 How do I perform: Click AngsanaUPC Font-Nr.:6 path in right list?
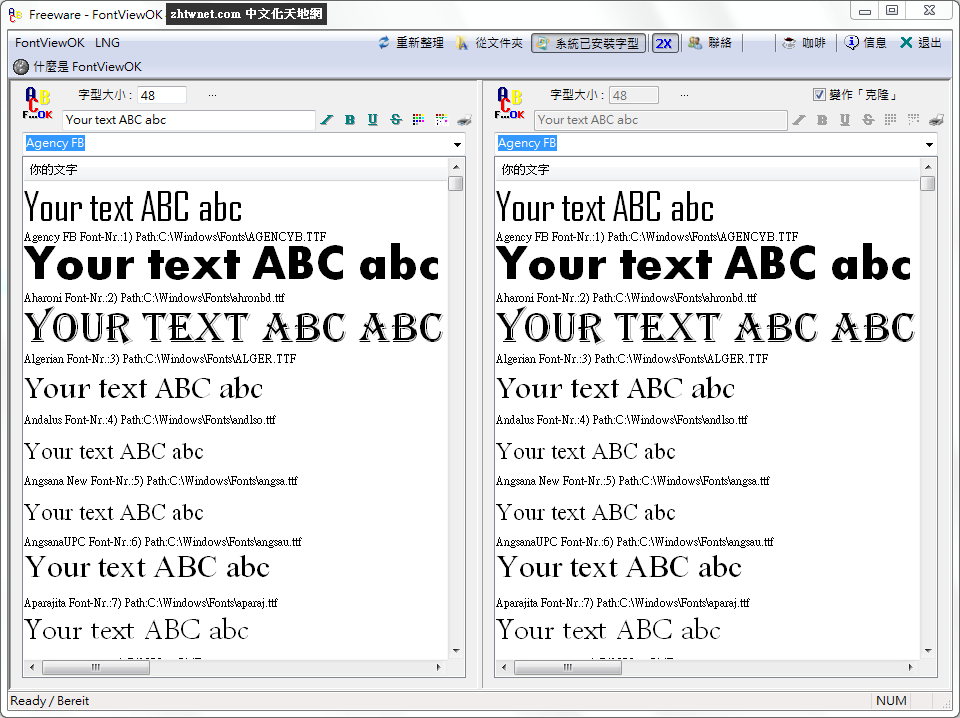[635, 542]
